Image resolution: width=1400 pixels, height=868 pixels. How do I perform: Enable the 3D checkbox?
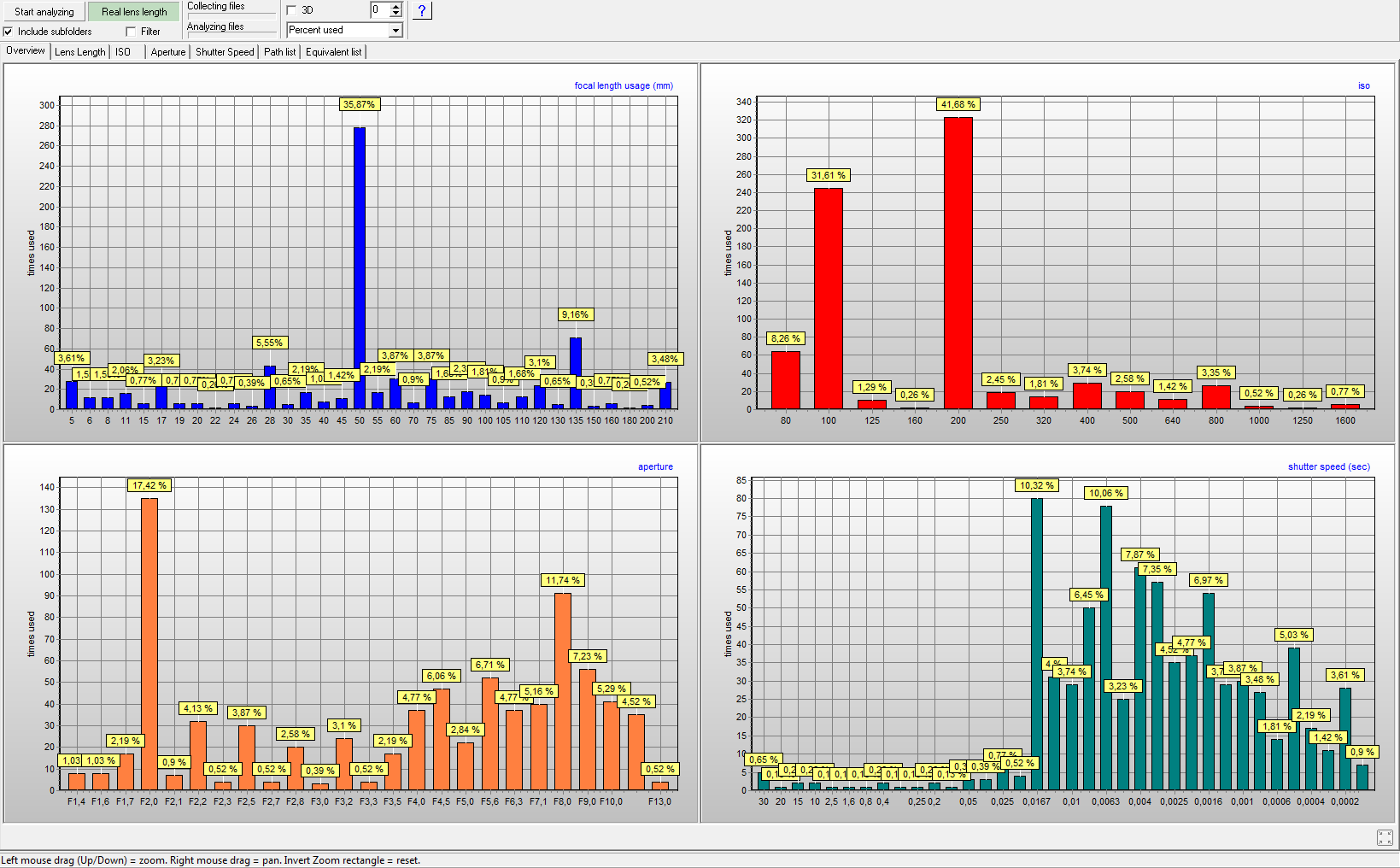(x=292, y=10)
